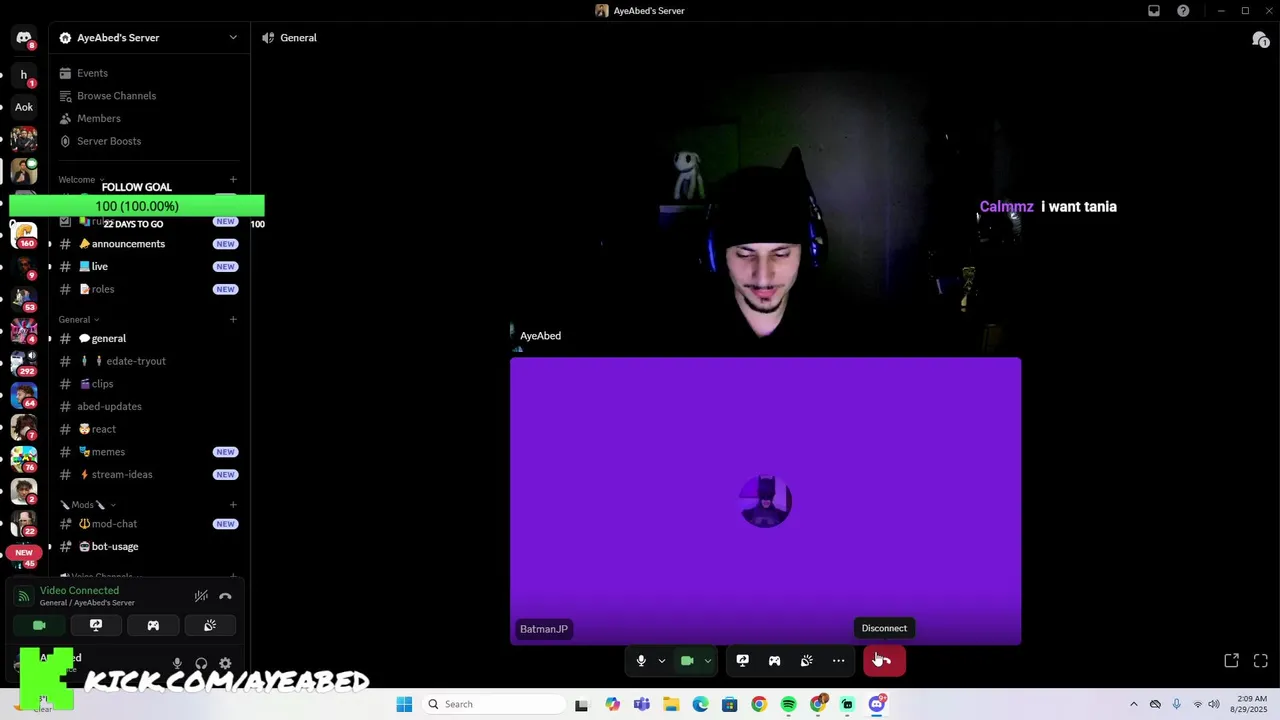Click the Windows Start button
1280x720 pixels.
point(404,704)
